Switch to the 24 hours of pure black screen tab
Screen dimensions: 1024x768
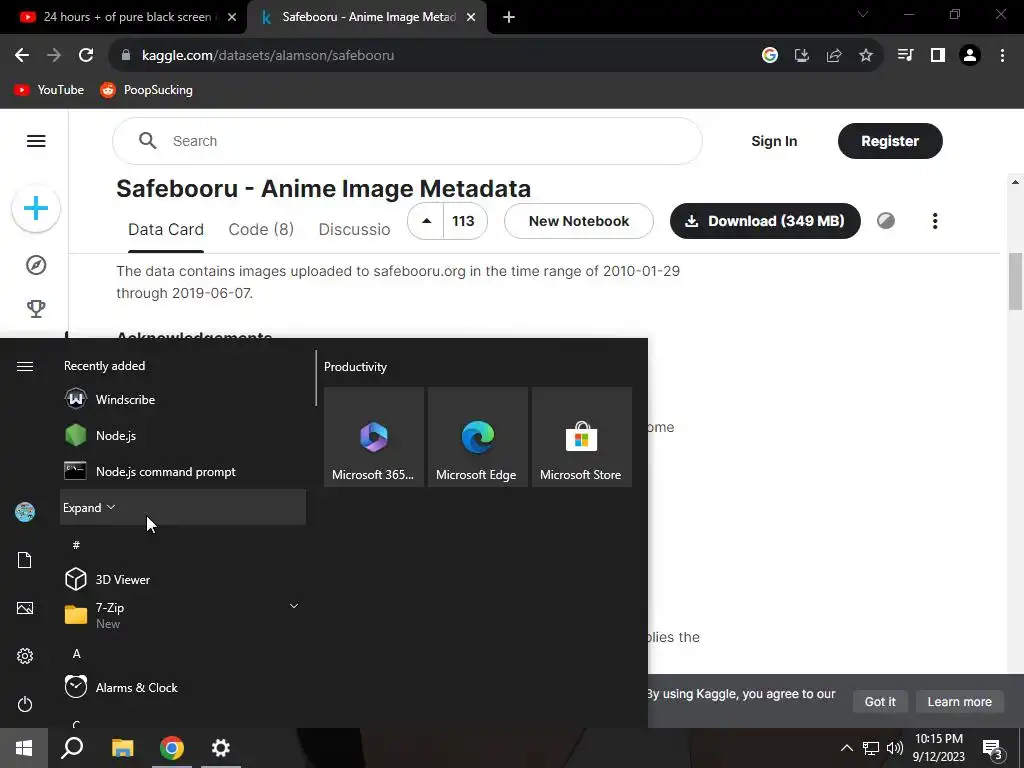click(x=127, y=17)
